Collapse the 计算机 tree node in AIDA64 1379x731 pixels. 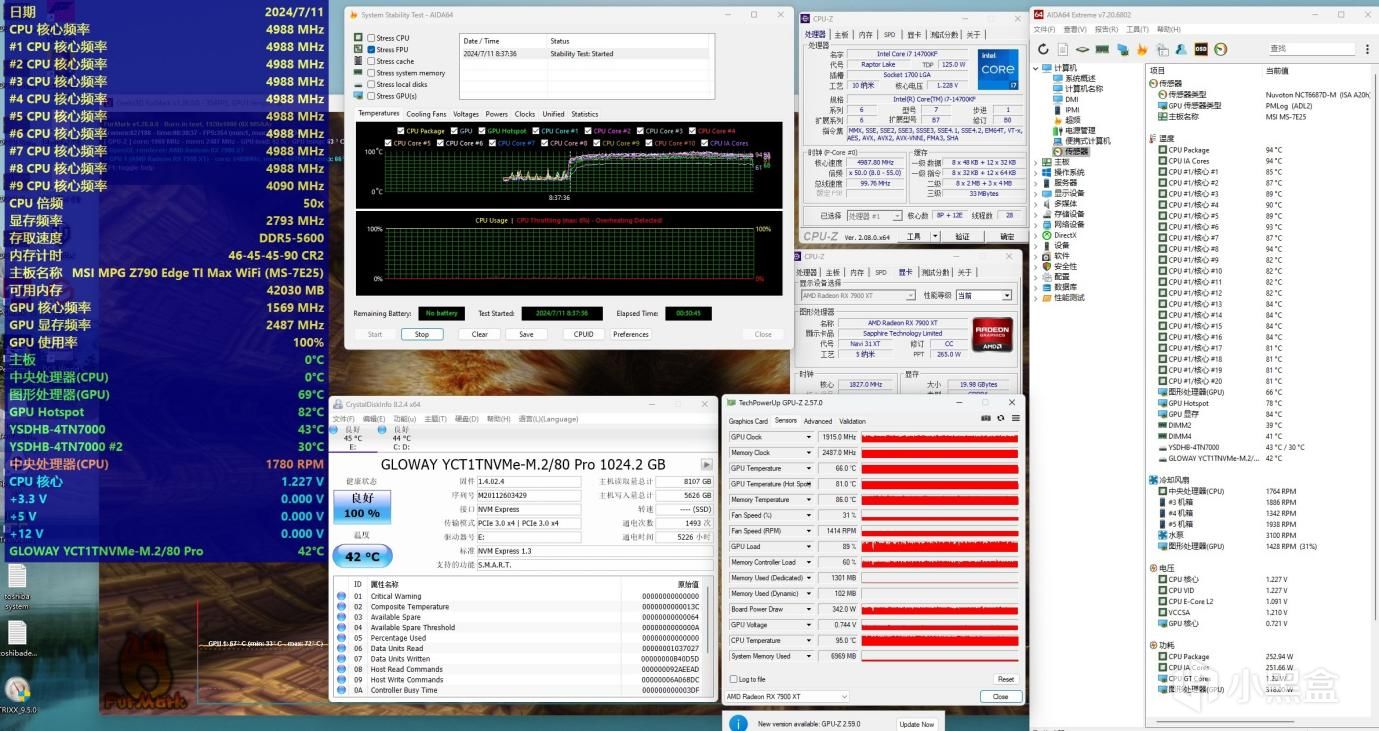click(1037, 68)
